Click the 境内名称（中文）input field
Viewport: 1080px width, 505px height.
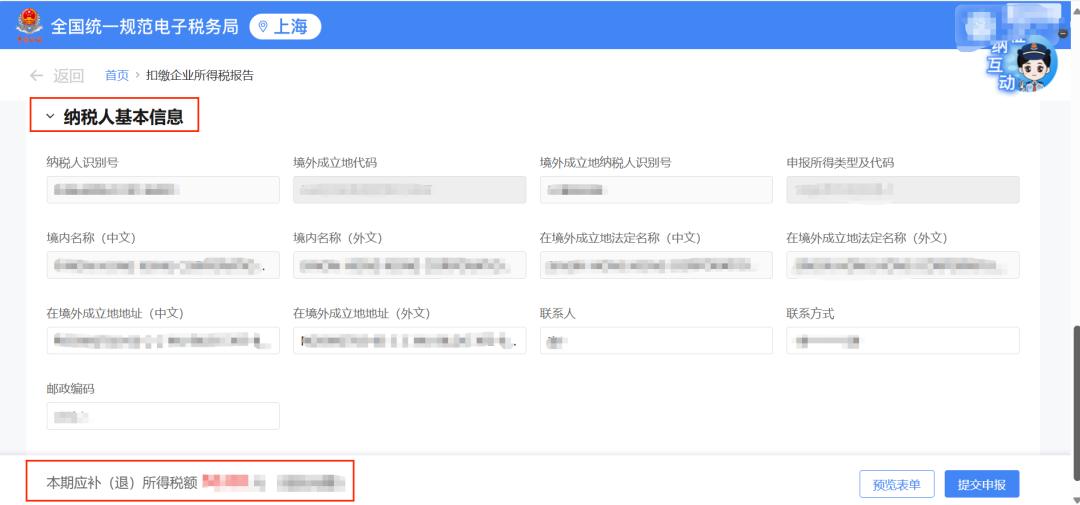(163, 265)
